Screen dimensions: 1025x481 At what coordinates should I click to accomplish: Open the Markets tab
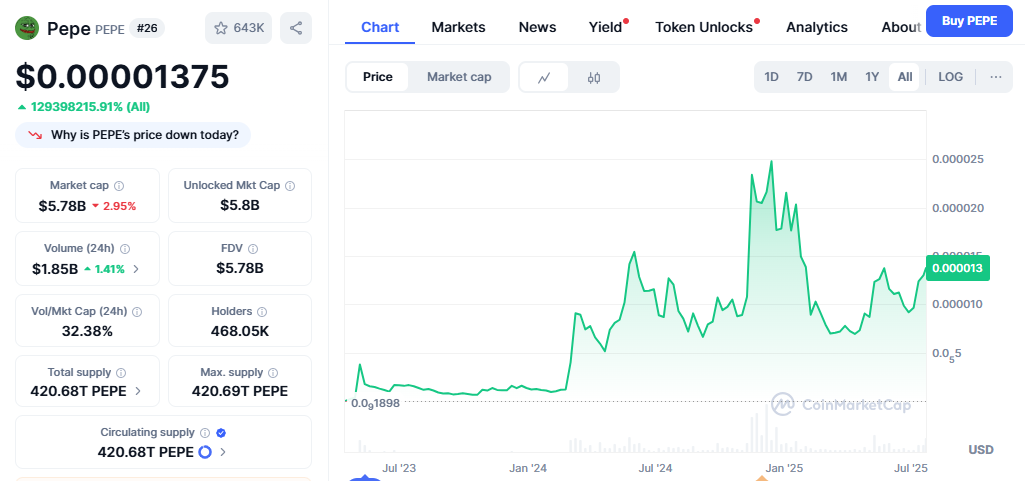click(458, 27)
